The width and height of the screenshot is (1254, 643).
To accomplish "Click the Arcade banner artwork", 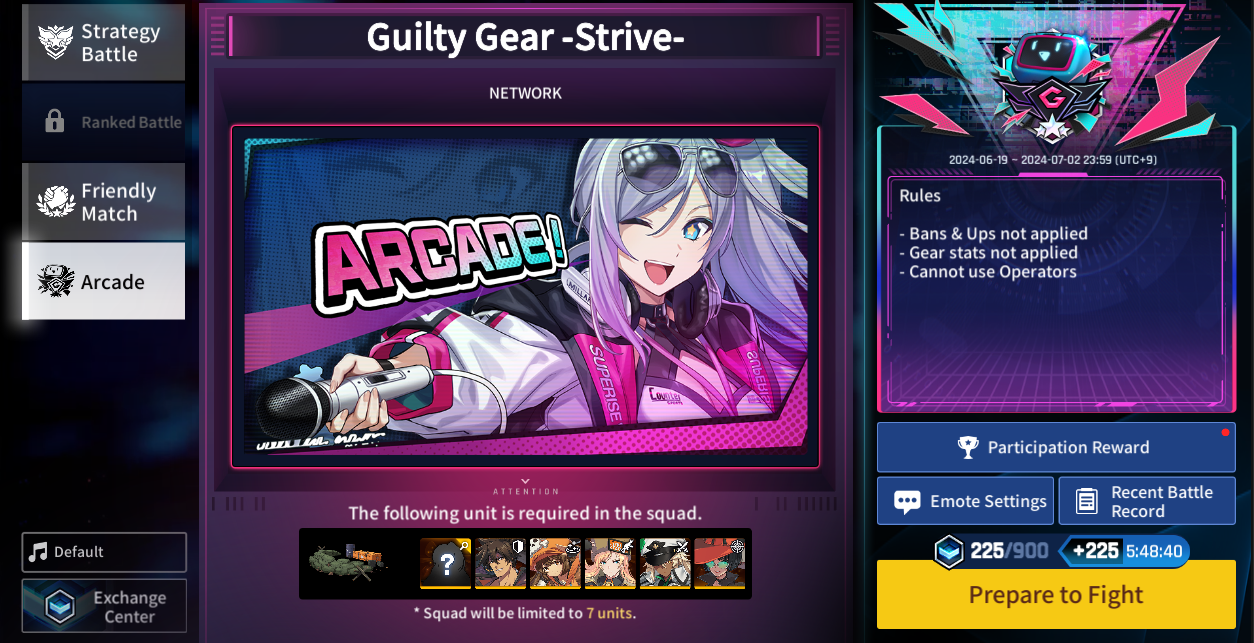I will click(x=525, y=297).
